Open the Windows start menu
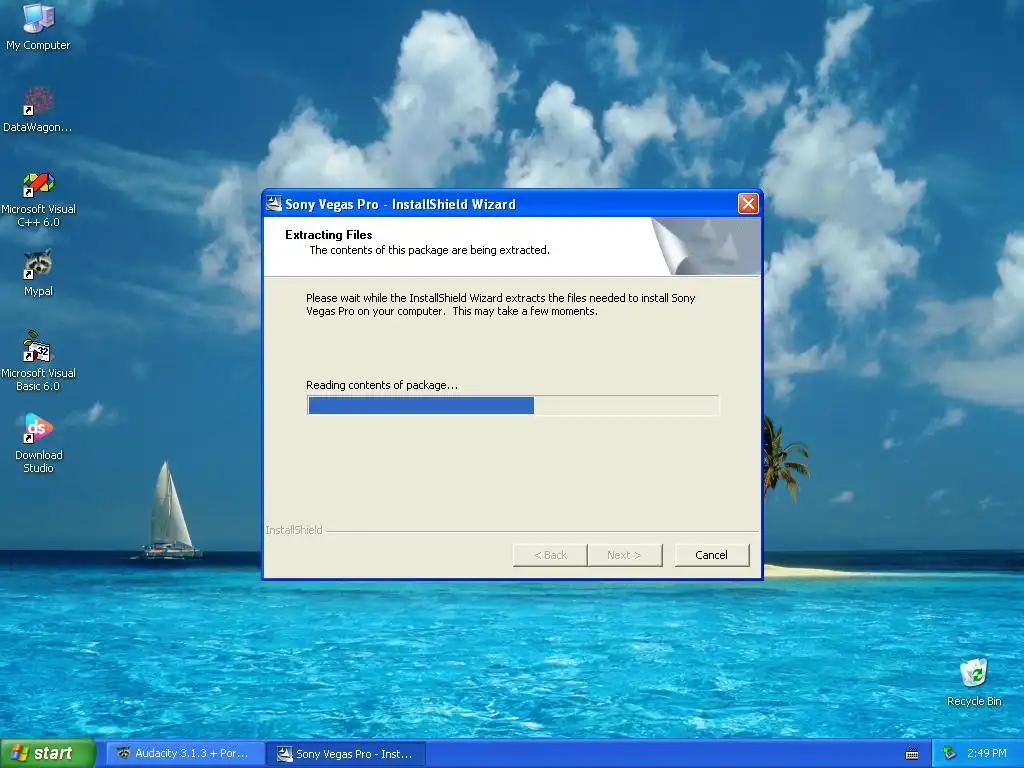The height and width of the screenshot is (768, 1024). coord(47,754)
